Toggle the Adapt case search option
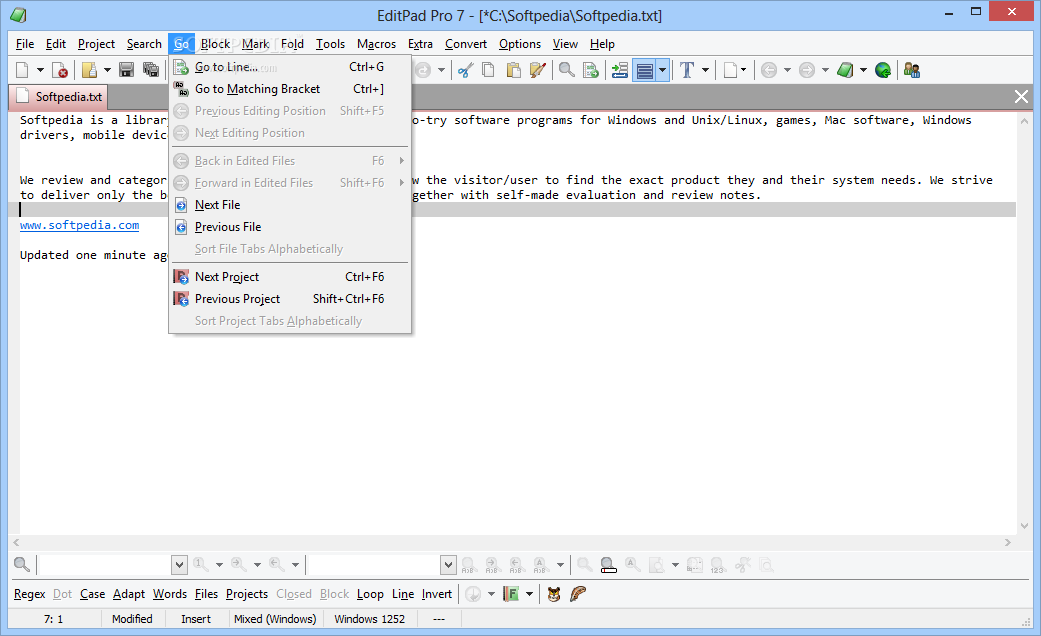 coord(129,594)
